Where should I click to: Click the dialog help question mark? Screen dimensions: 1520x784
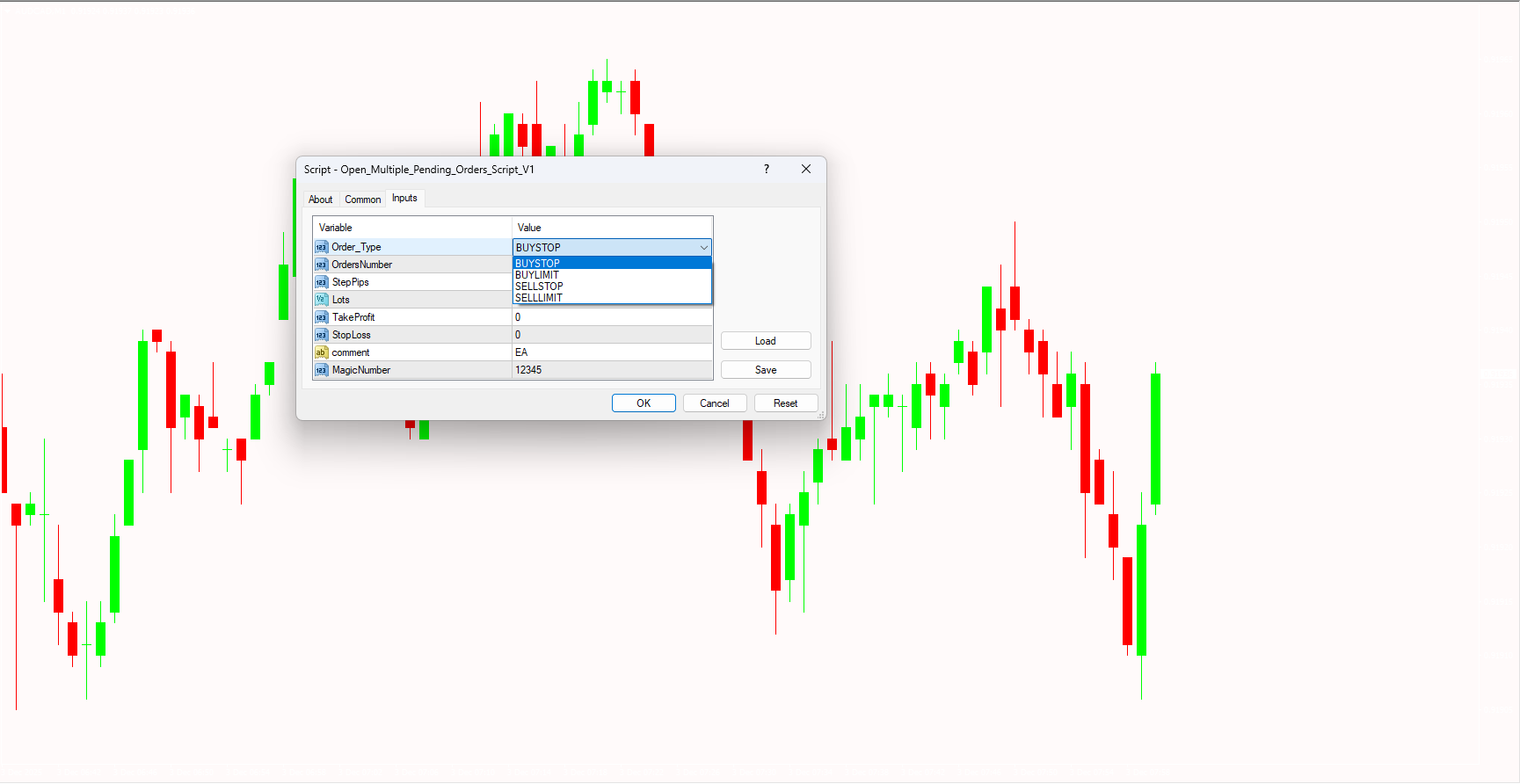(767, 169)
